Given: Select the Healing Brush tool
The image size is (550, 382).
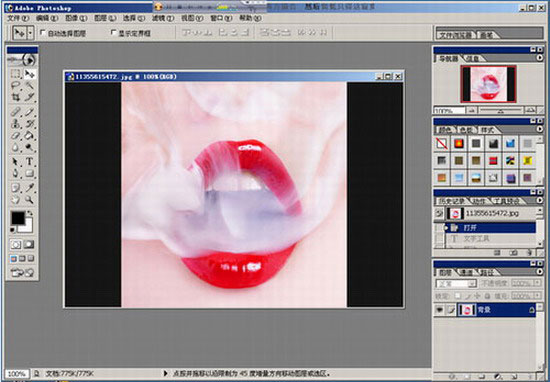Looking at the screenshot, I should [15, 112].
